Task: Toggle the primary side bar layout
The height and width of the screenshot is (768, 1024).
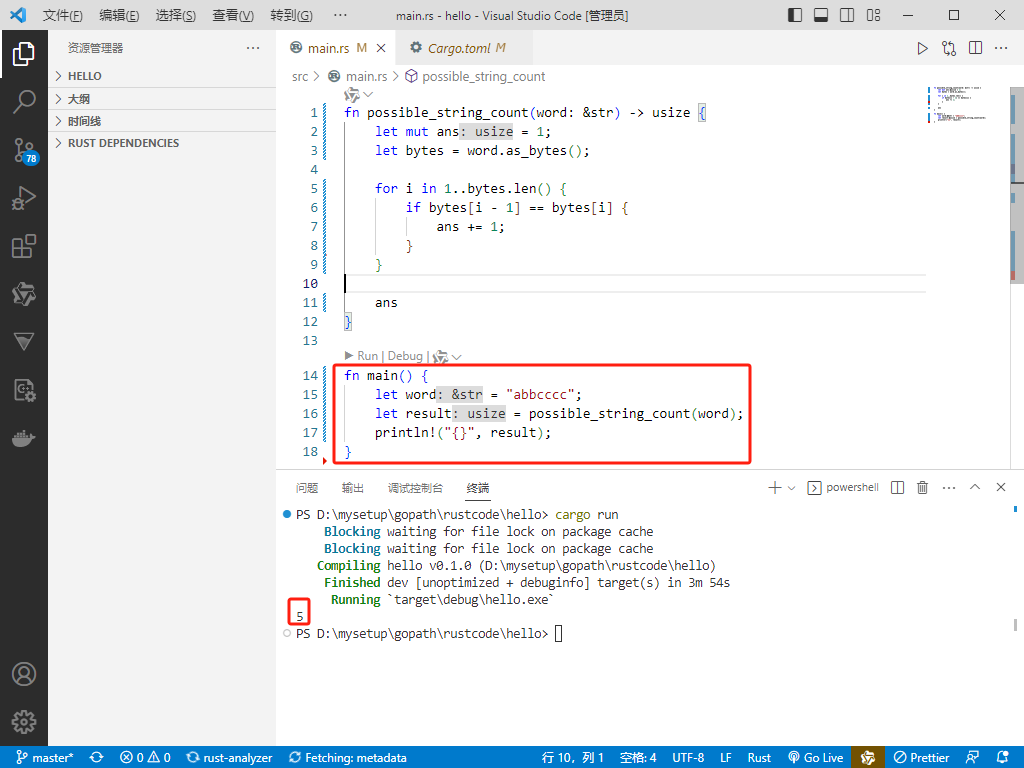Action: pyautogui.click(x=795, y=15)
